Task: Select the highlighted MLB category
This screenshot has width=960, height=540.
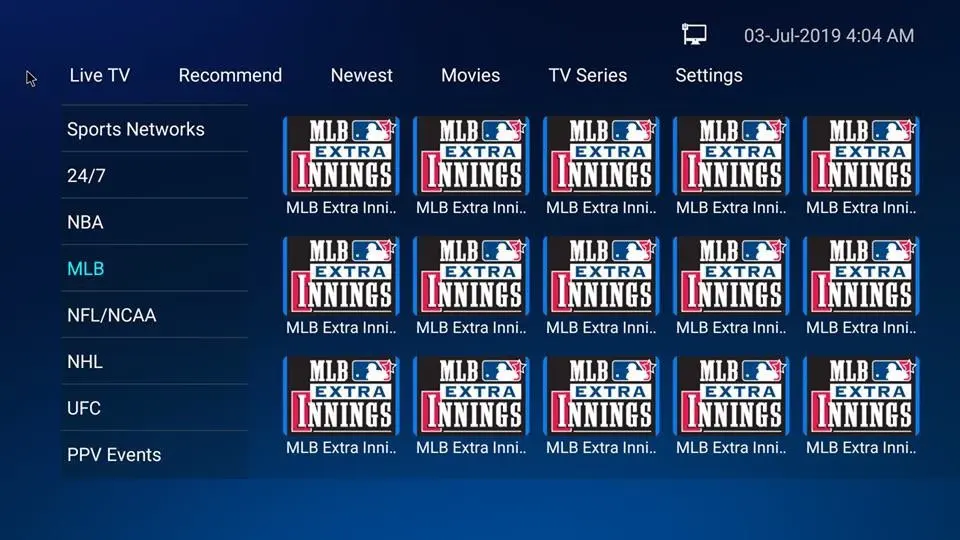Action: point(155,269)
